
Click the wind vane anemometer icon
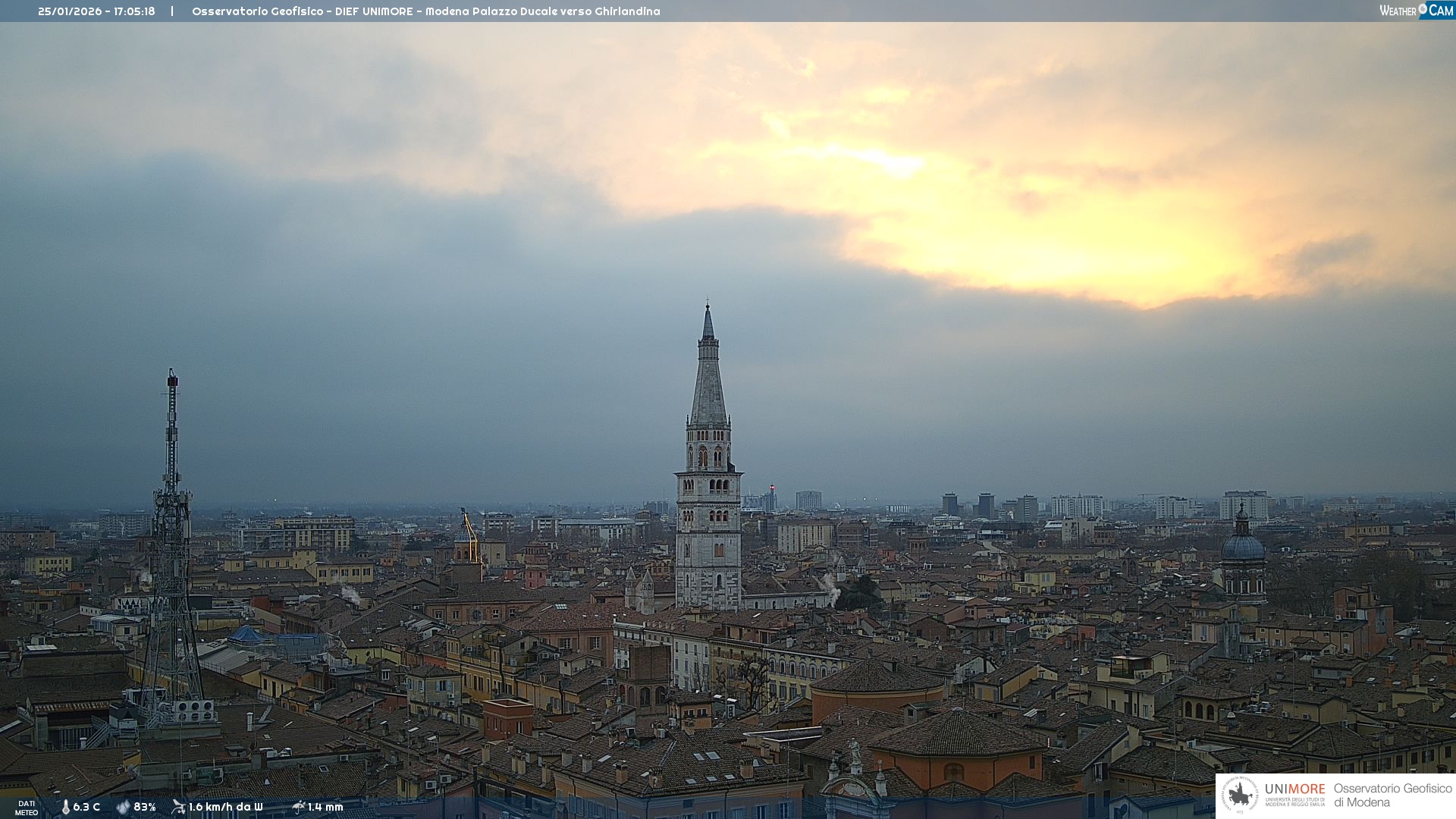178,807
